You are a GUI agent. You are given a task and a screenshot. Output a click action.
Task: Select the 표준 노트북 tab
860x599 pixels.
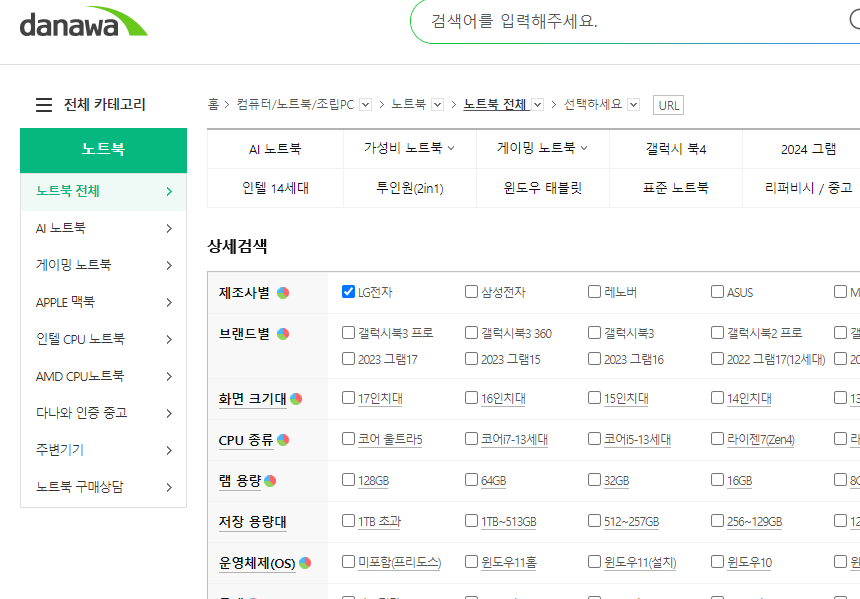pyautogui.click(x=676, y=188)
